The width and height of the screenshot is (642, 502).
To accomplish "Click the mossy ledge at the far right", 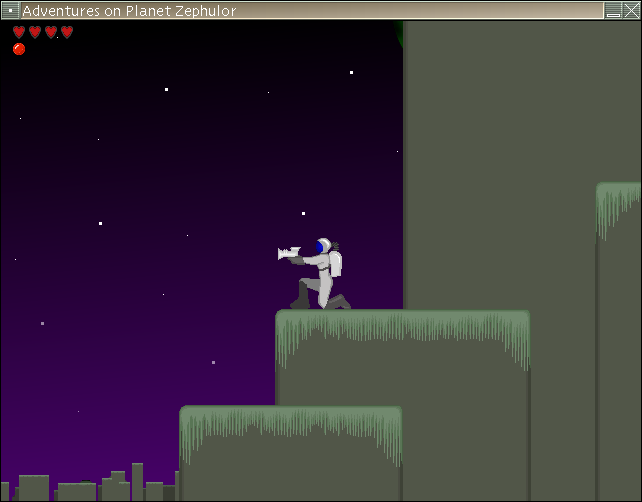I will 619,194.
